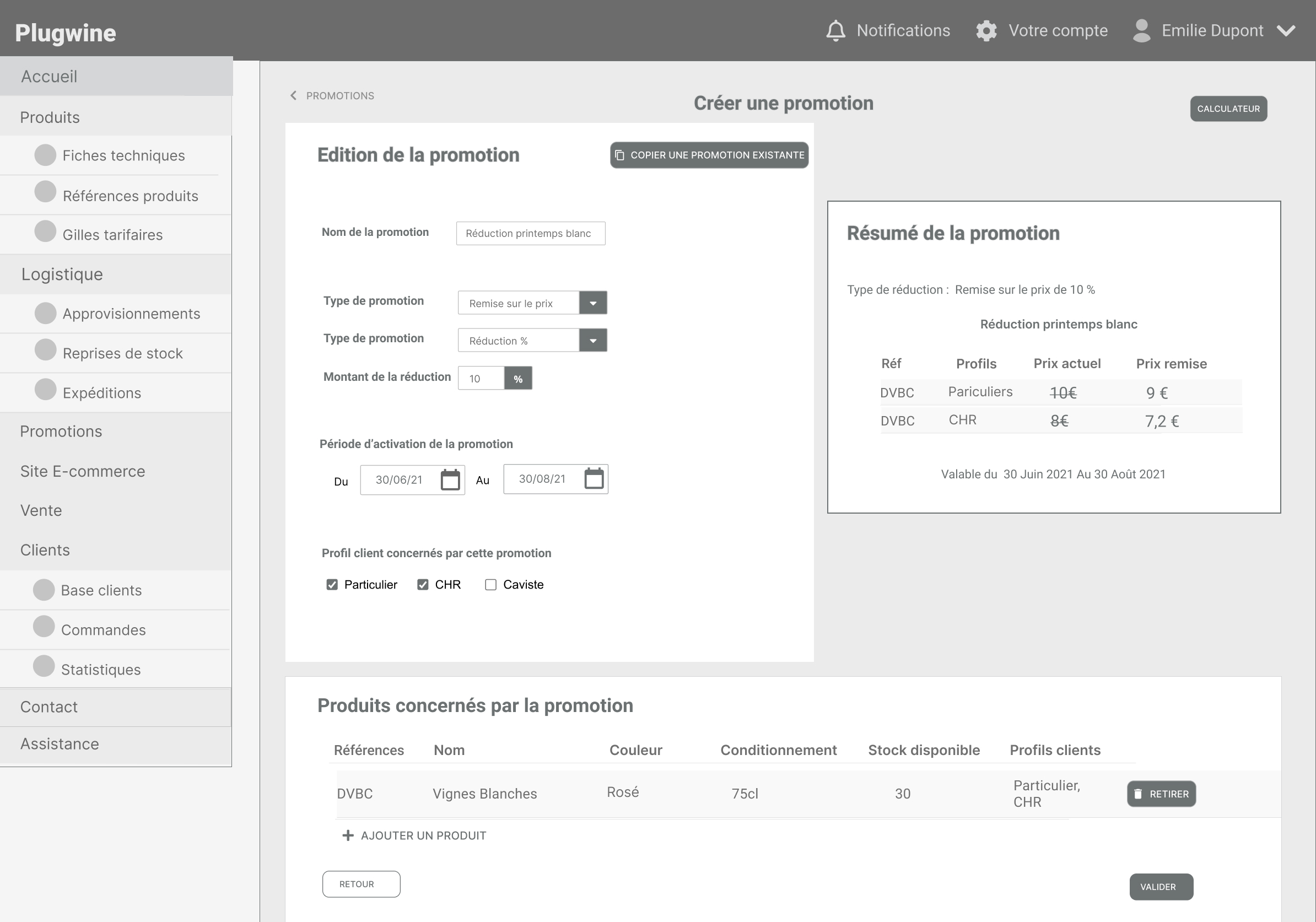This screenshot has height=922, width=1316.
Task: Uncheck the CHR profile checkbox
Action: coord(423,585)
